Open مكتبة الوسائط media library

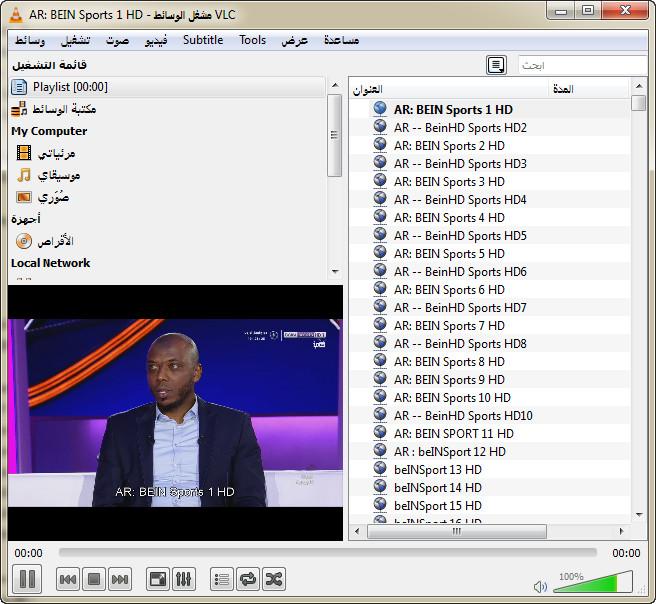coord(54,110)
